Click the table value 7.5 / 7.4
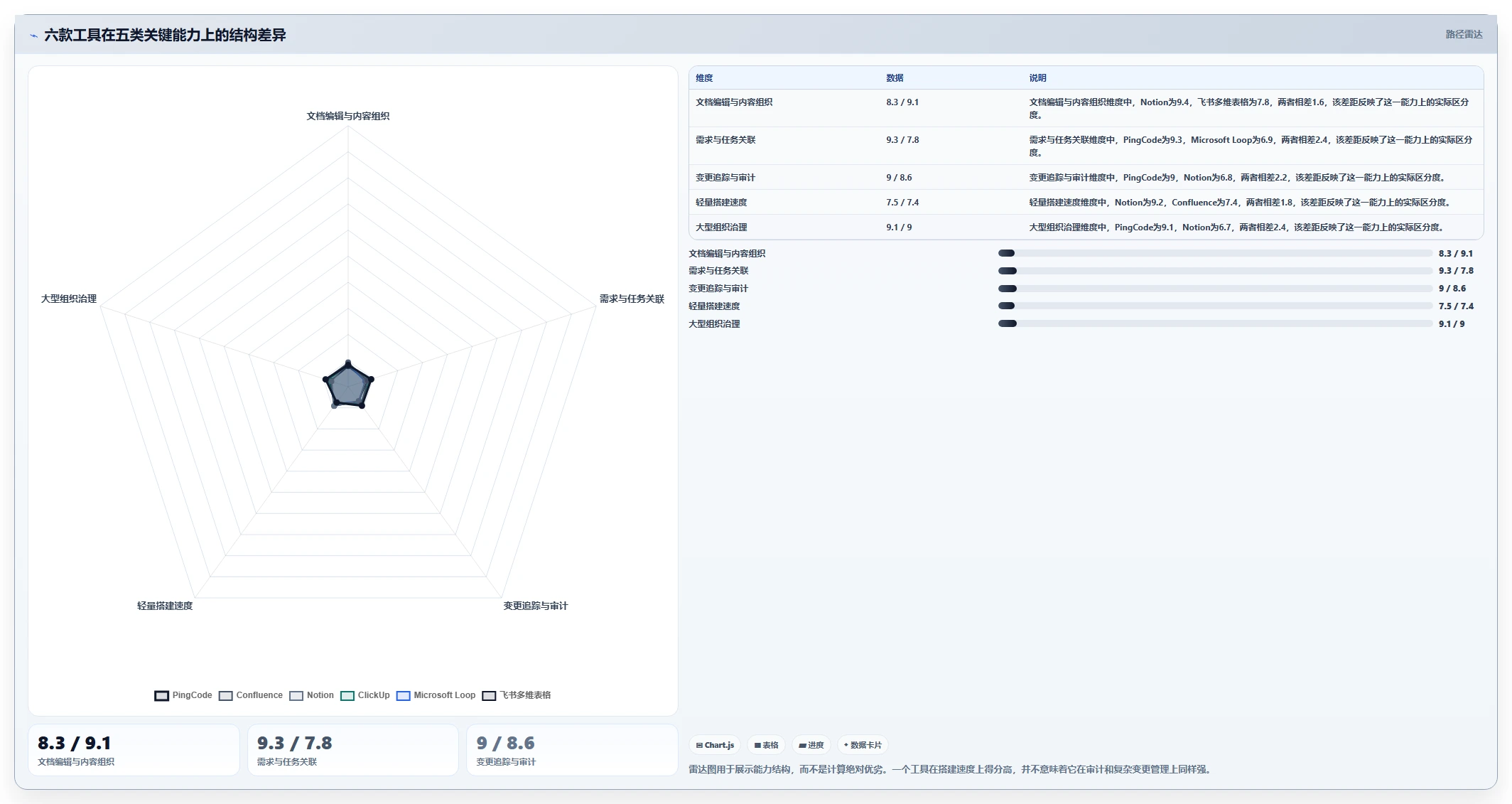This screenshot has height=804, width=1512. click(x=902, y=203)
